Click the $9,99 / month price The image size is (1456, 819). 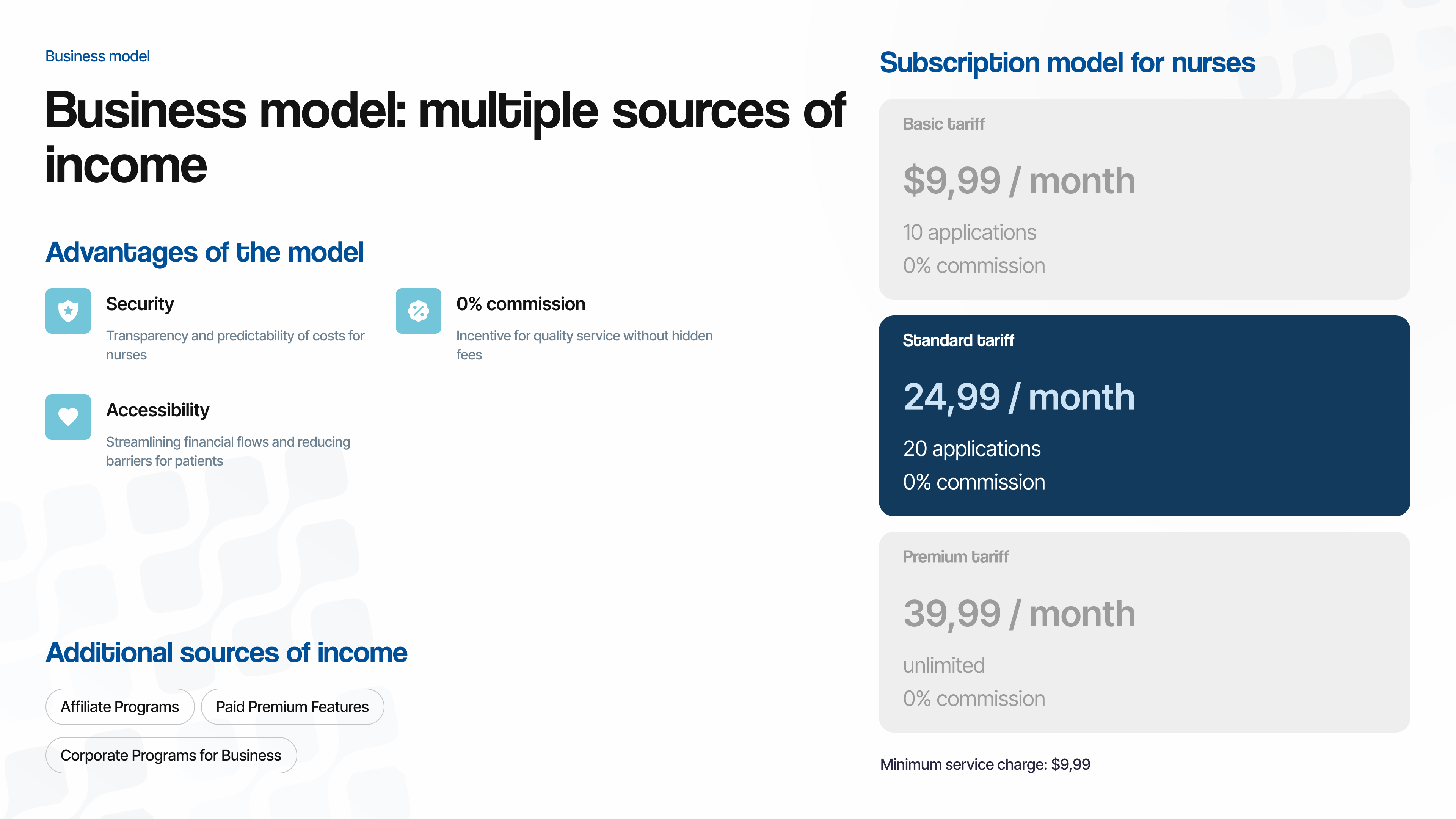[1019, 181]
